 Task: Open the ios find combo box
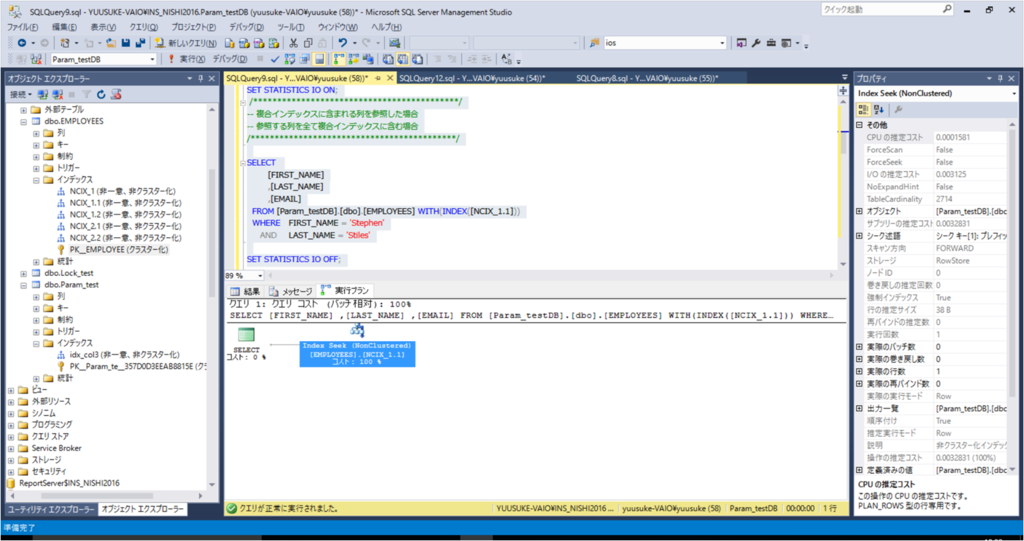tap(722, 43)
